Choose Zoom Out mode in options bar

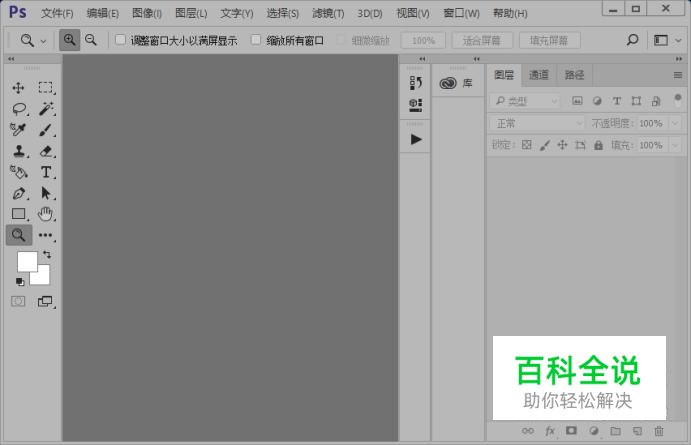90,40
